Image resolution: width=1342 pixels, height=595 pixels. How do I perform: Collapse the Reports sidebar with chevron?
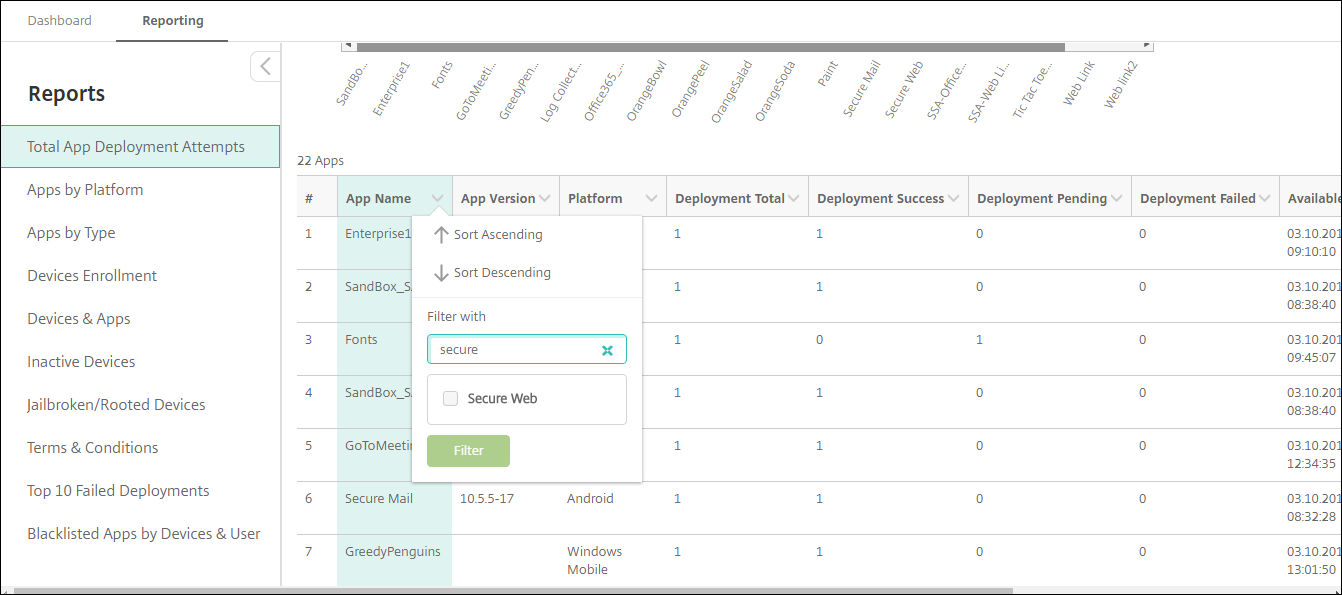pyautogui.click(x=265, y=67)
